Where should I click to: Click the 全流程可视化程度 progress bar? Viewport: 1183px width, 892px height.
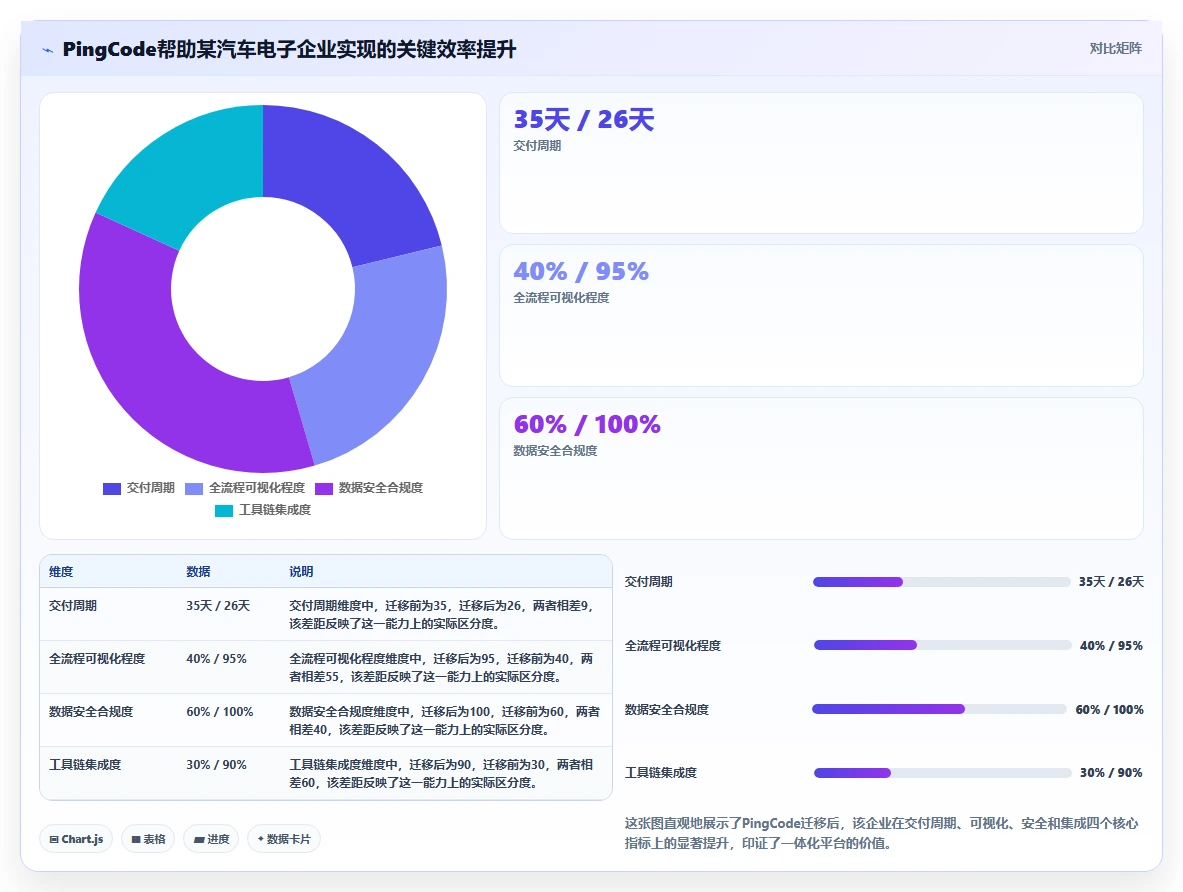tap(942, 645)
